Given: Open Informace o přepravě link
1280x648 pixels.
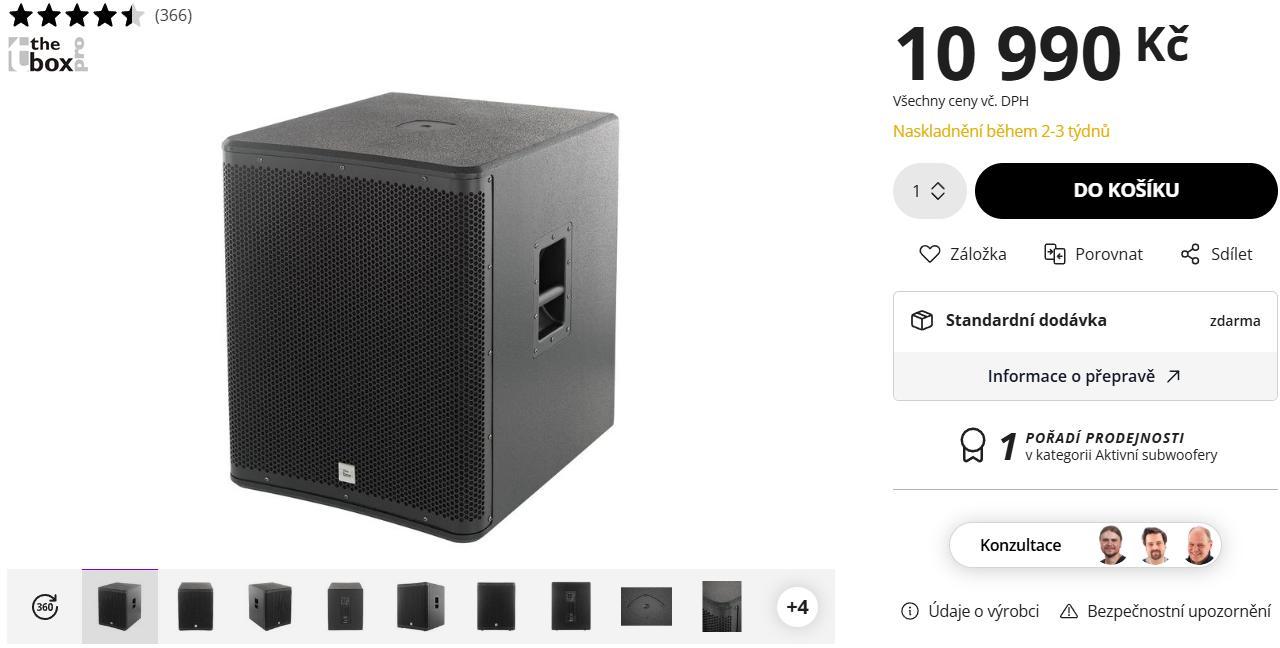Looking at the screenshot, I should point(1085,376).
